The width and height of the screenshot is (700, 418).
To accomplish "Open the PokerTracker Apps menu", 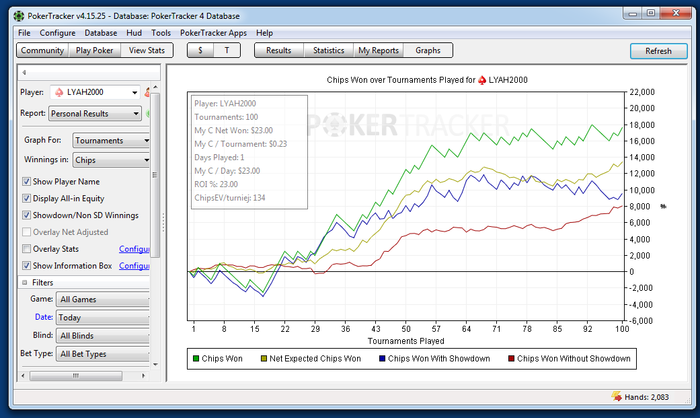I will click(x=213, y=33).
